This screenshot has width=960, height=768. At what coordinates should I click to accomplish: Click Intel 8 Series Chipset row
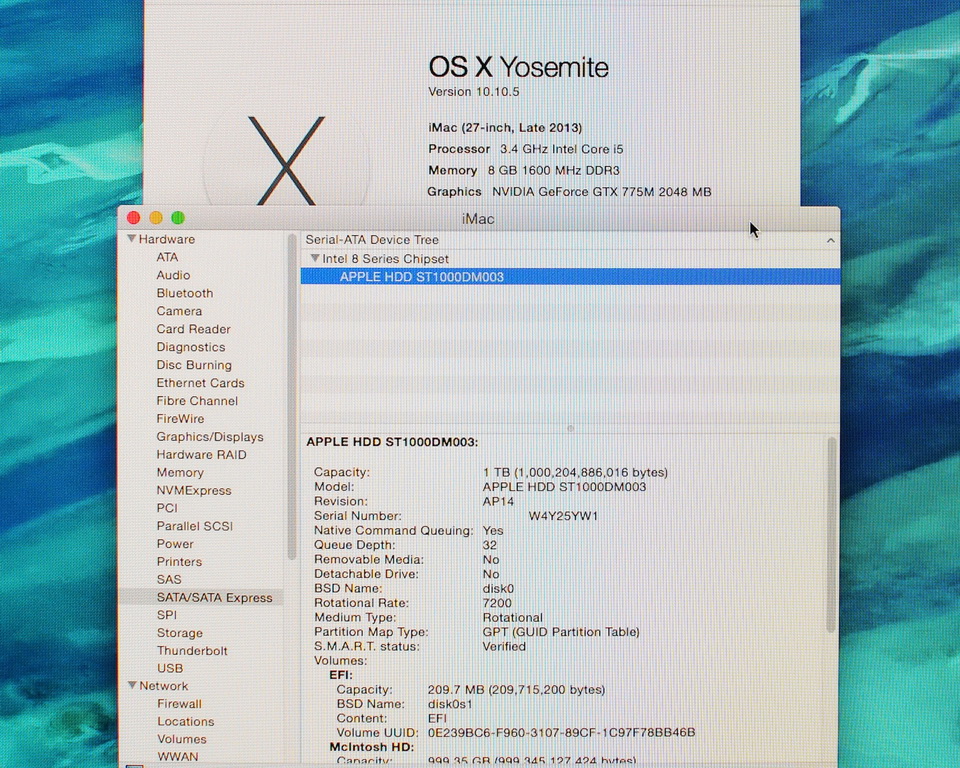click(x=570, y=258)
